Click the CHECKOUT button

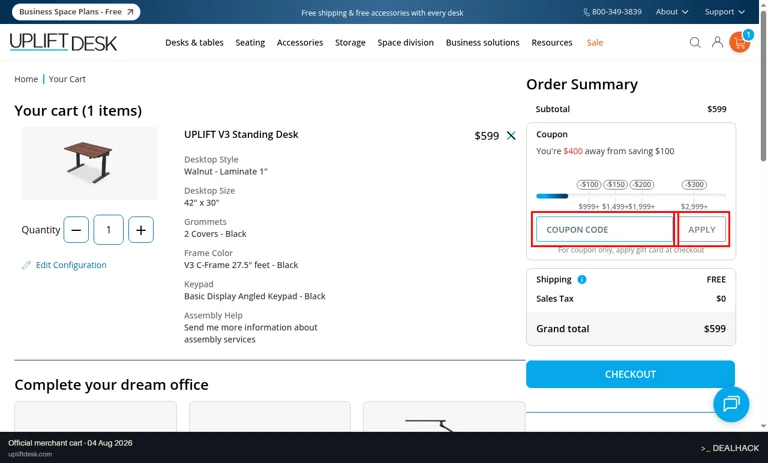(x=630, y=374)
